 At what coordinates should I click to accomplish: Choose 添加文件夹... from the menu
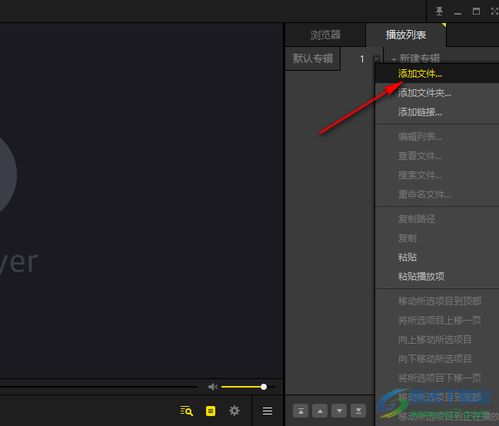pyautogui.click(x=425, y=93)
